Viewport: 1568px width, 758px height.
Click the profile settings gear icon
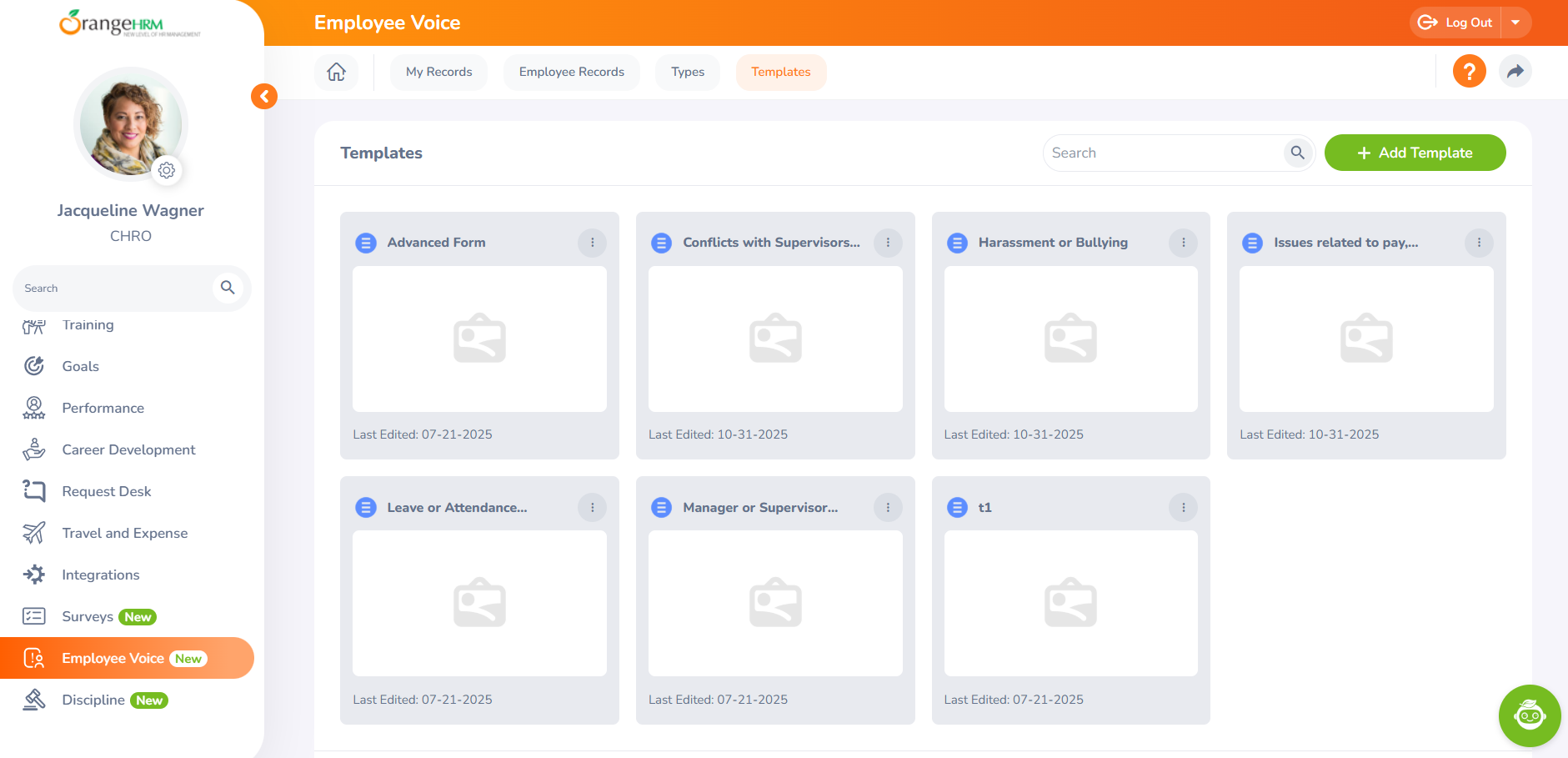(x=167, y=170)
